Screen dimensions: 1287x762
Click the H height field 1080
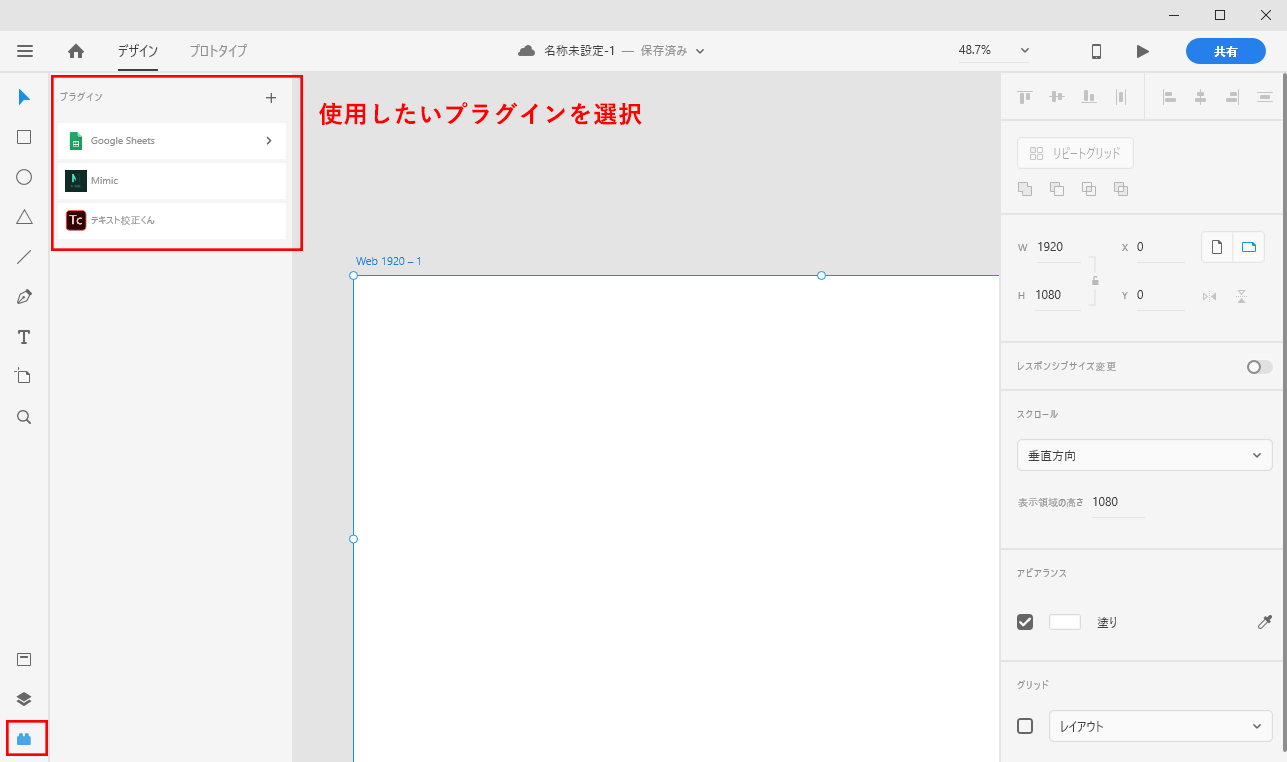1058,295
